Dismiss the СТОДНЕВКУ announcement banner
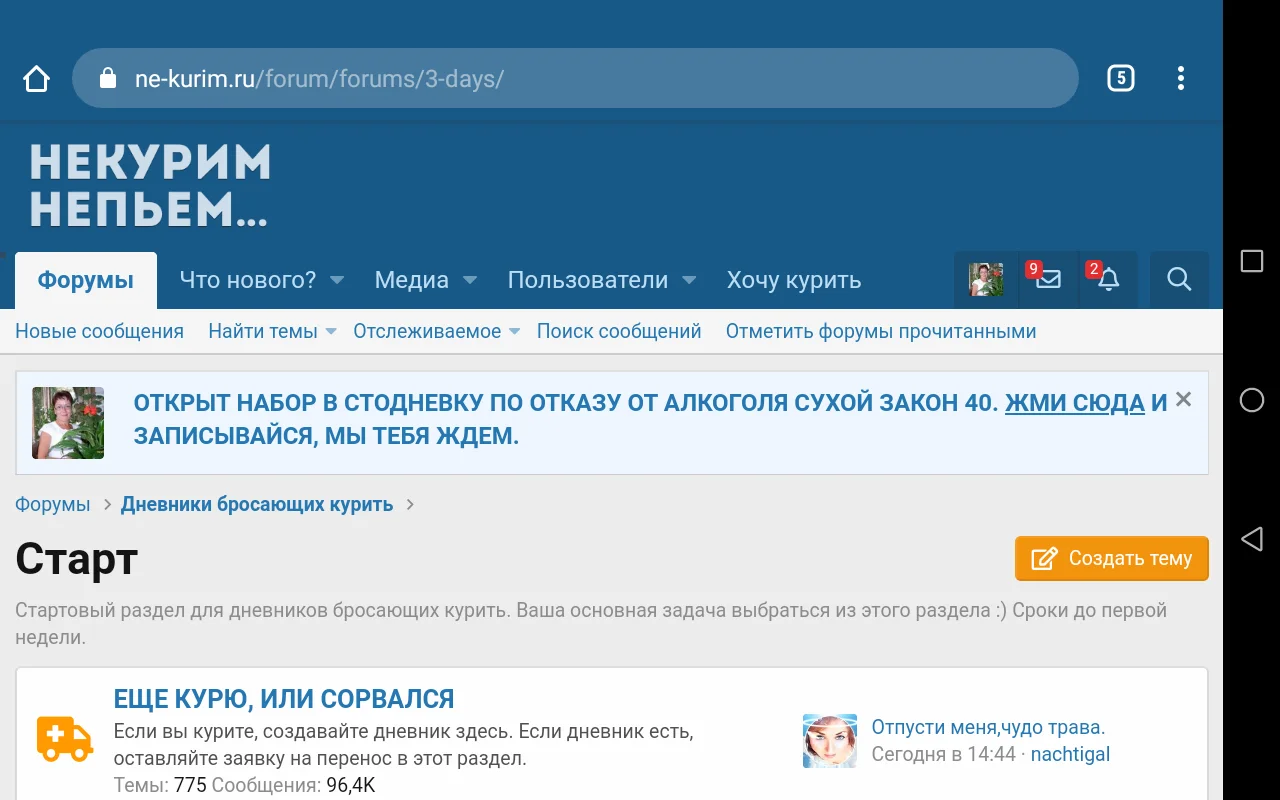Image resolution: width=1280 pixels, height=800 pixels. (x=1183, y=398)
